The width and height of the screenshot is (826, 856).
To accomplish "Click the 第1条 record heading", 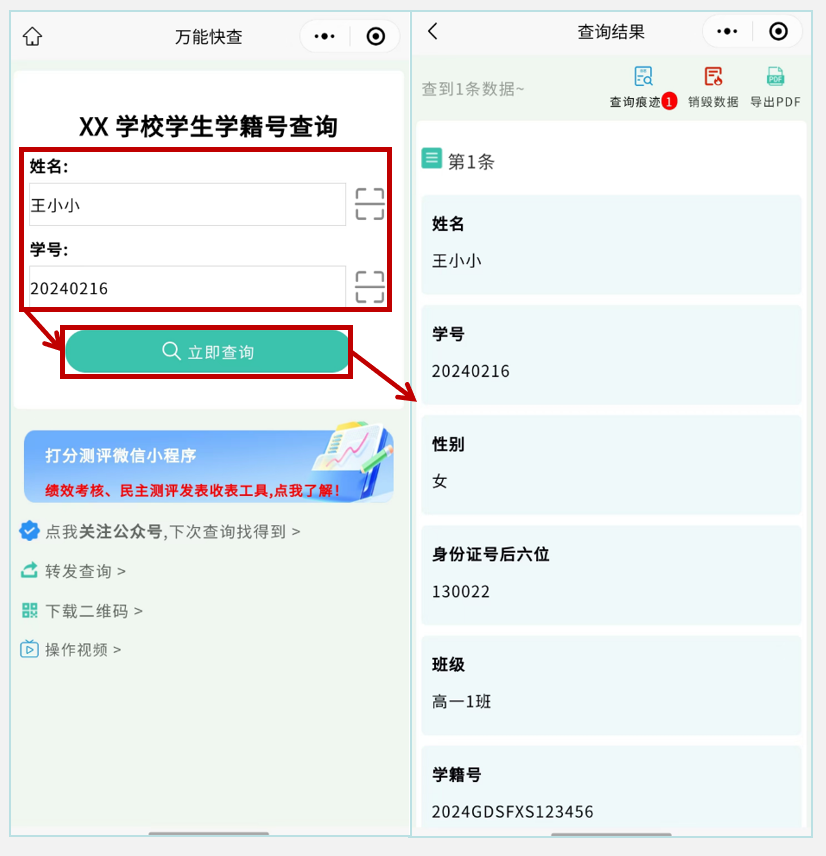I will [471, 162].
